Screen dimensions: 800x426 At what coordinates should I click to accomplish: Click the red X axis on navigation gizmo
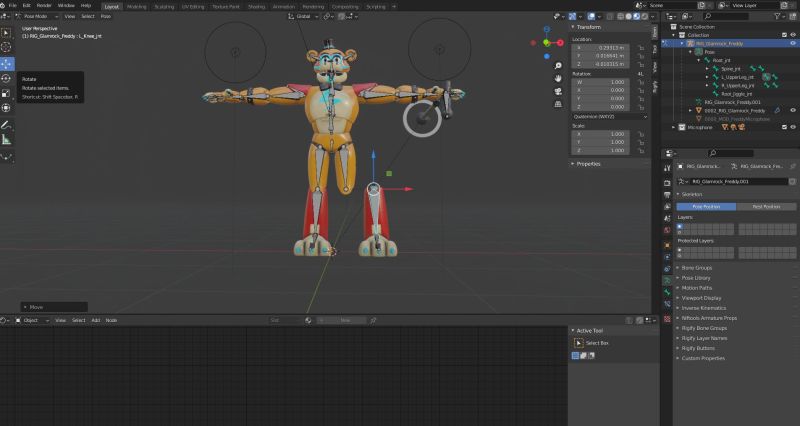pos(560,43)
